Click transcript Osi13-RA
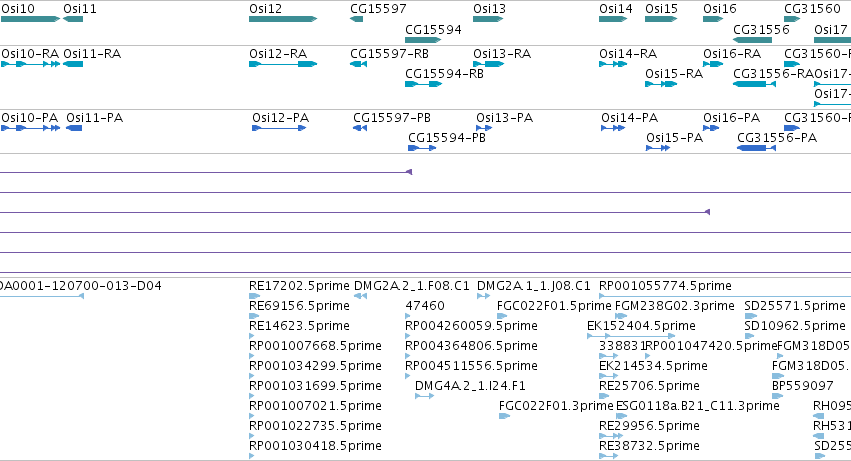Screen dimensions: 851x461 [x=502, y=54]
